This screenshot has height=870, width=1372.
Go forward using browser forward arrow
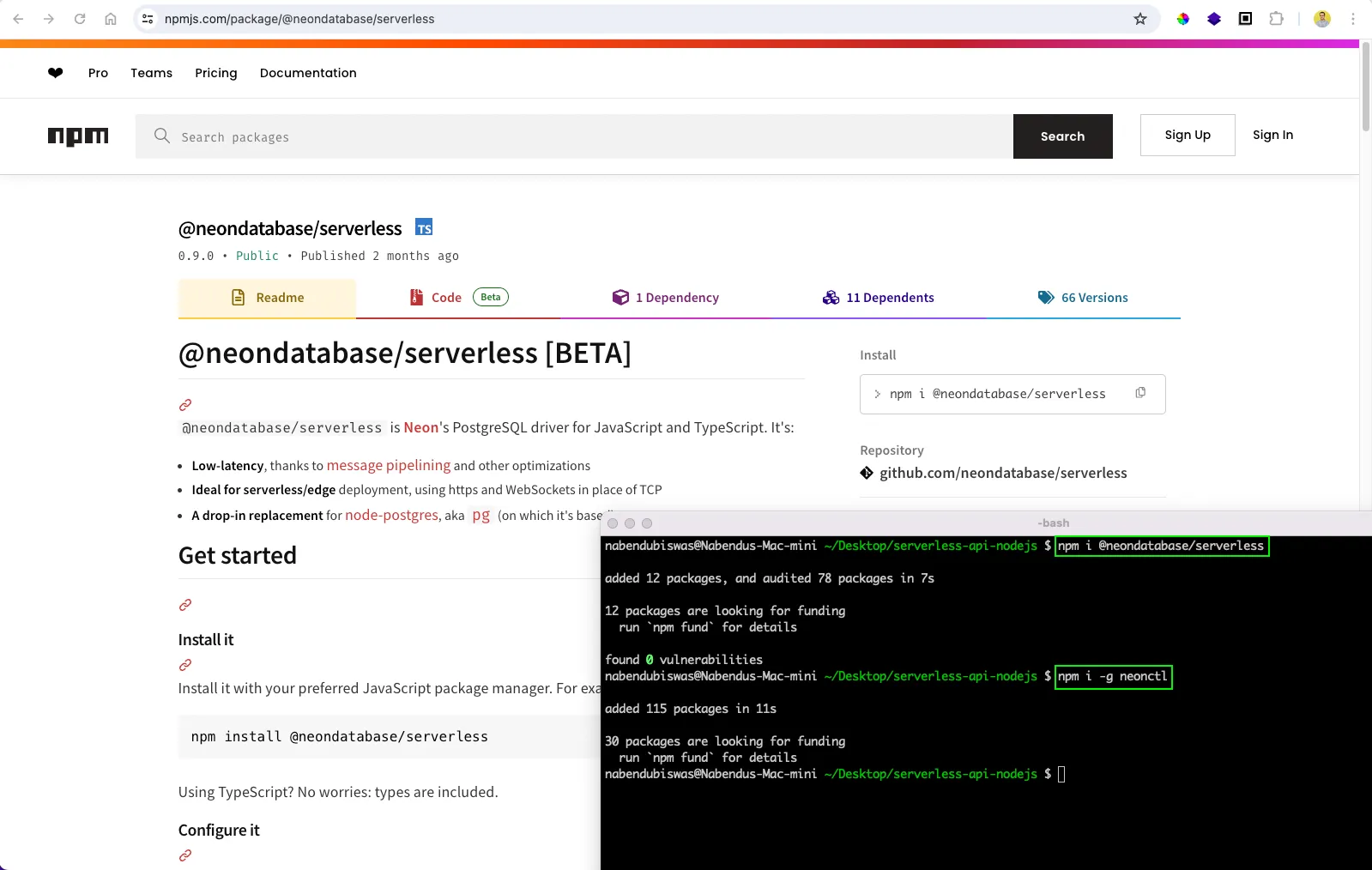click(x=49, y=19)
